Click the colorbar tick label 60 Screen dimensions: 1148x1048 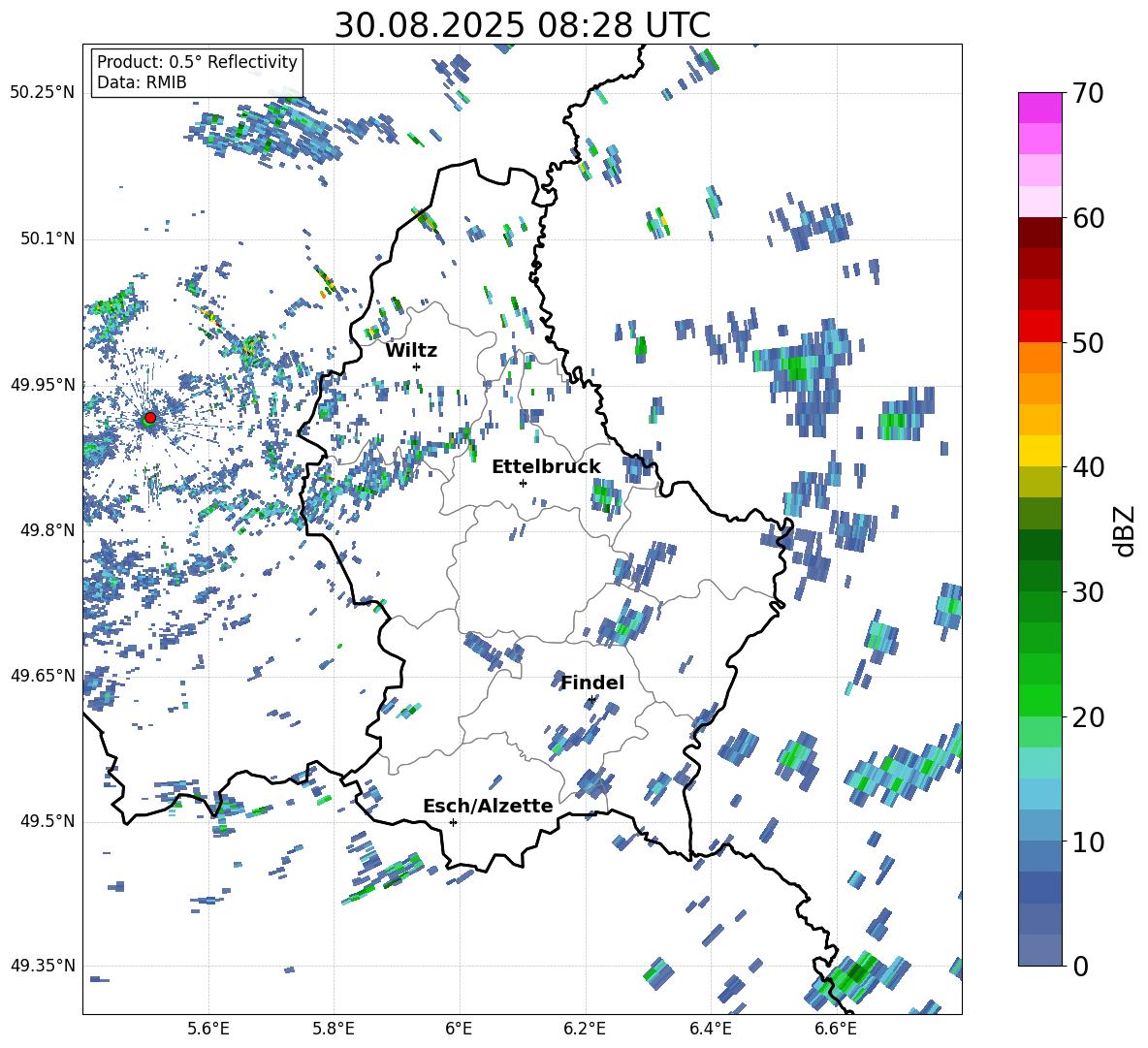point(1087,218)
